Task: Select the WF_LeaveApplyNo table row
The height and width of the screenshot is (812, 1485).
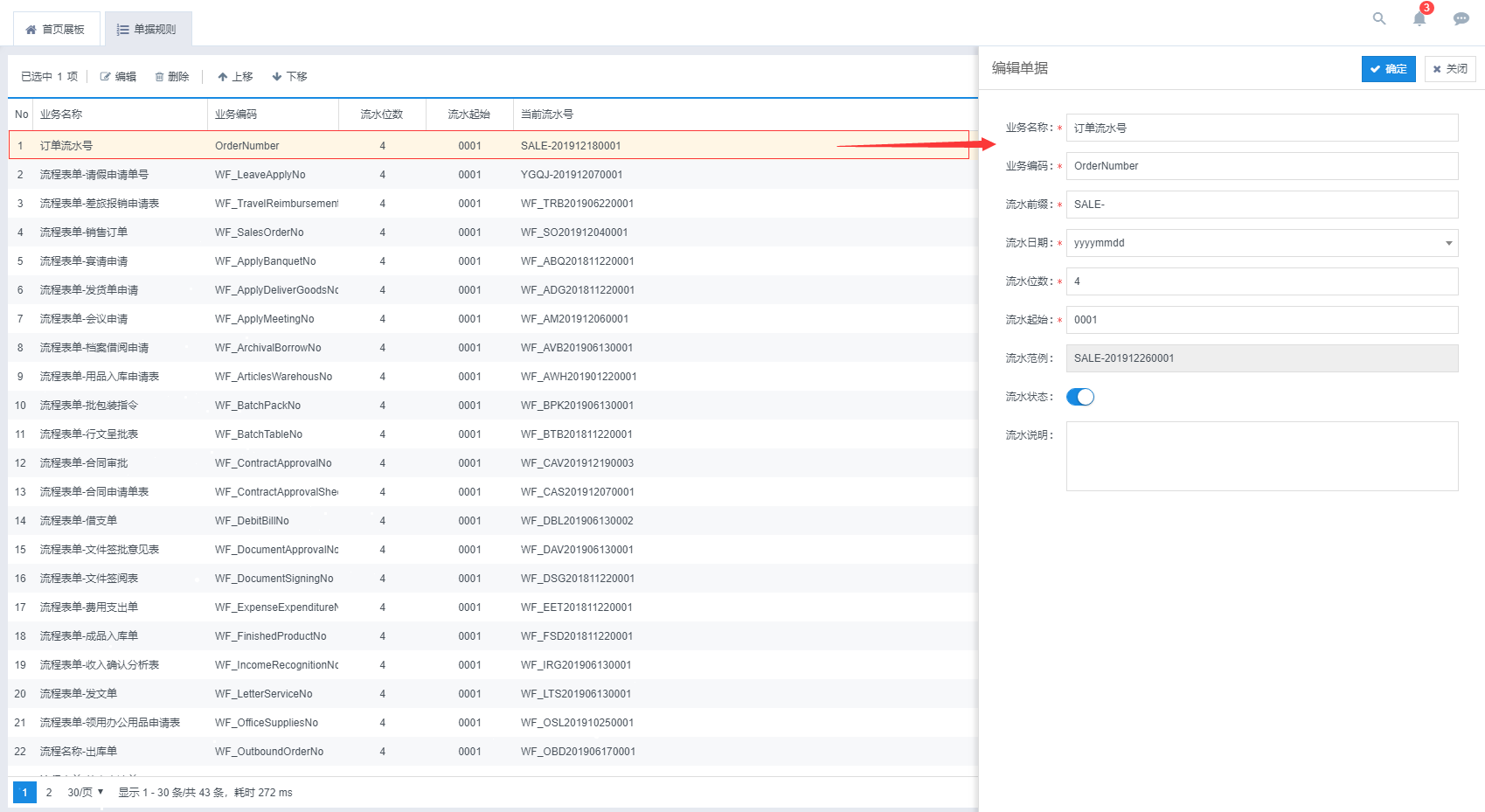Action: [x=260, y=175]
